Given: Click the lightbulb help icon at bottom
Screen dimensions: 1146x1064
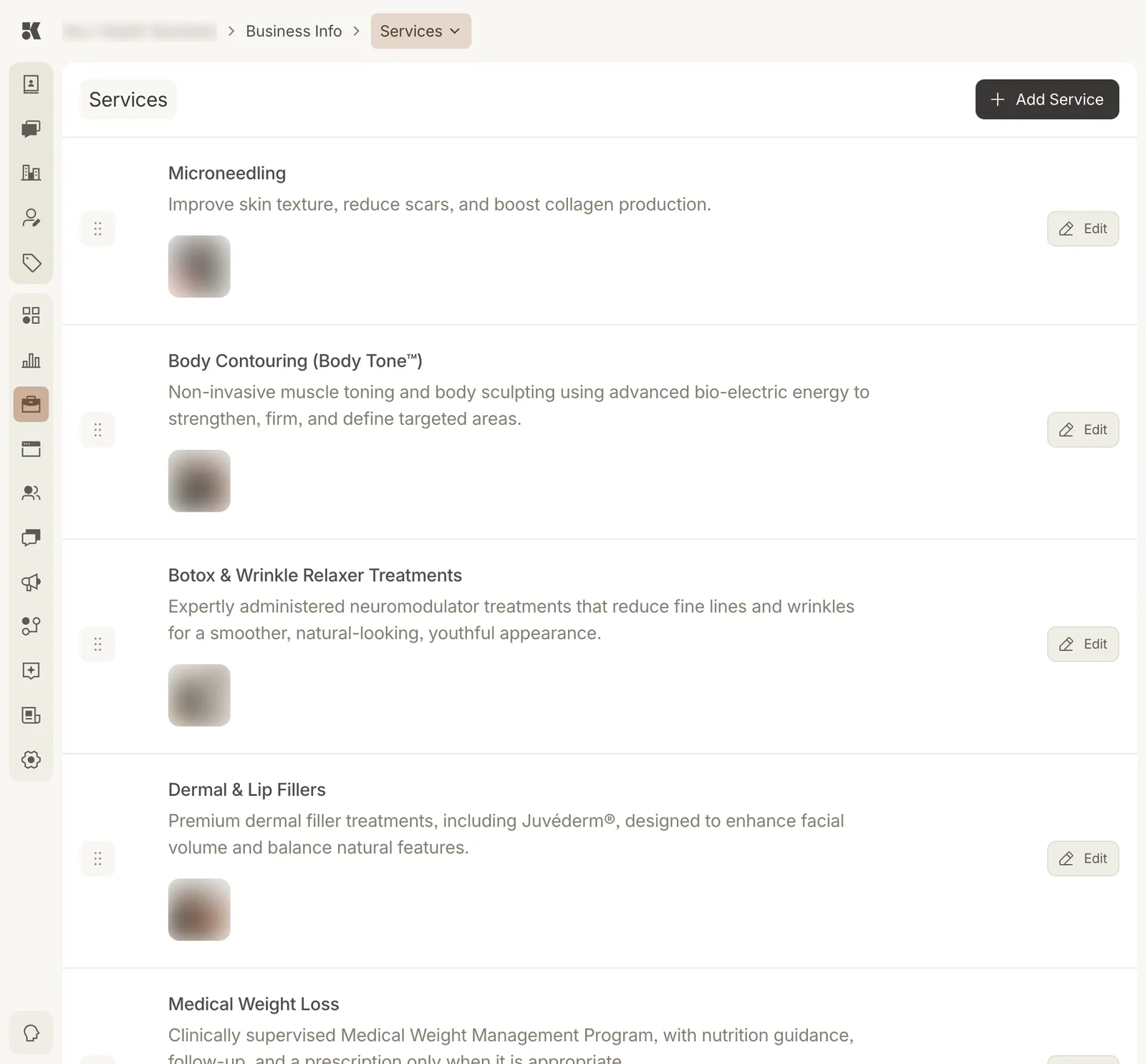Looking at the screenshot, I should pyautogui.click(x=31, y=1033).
